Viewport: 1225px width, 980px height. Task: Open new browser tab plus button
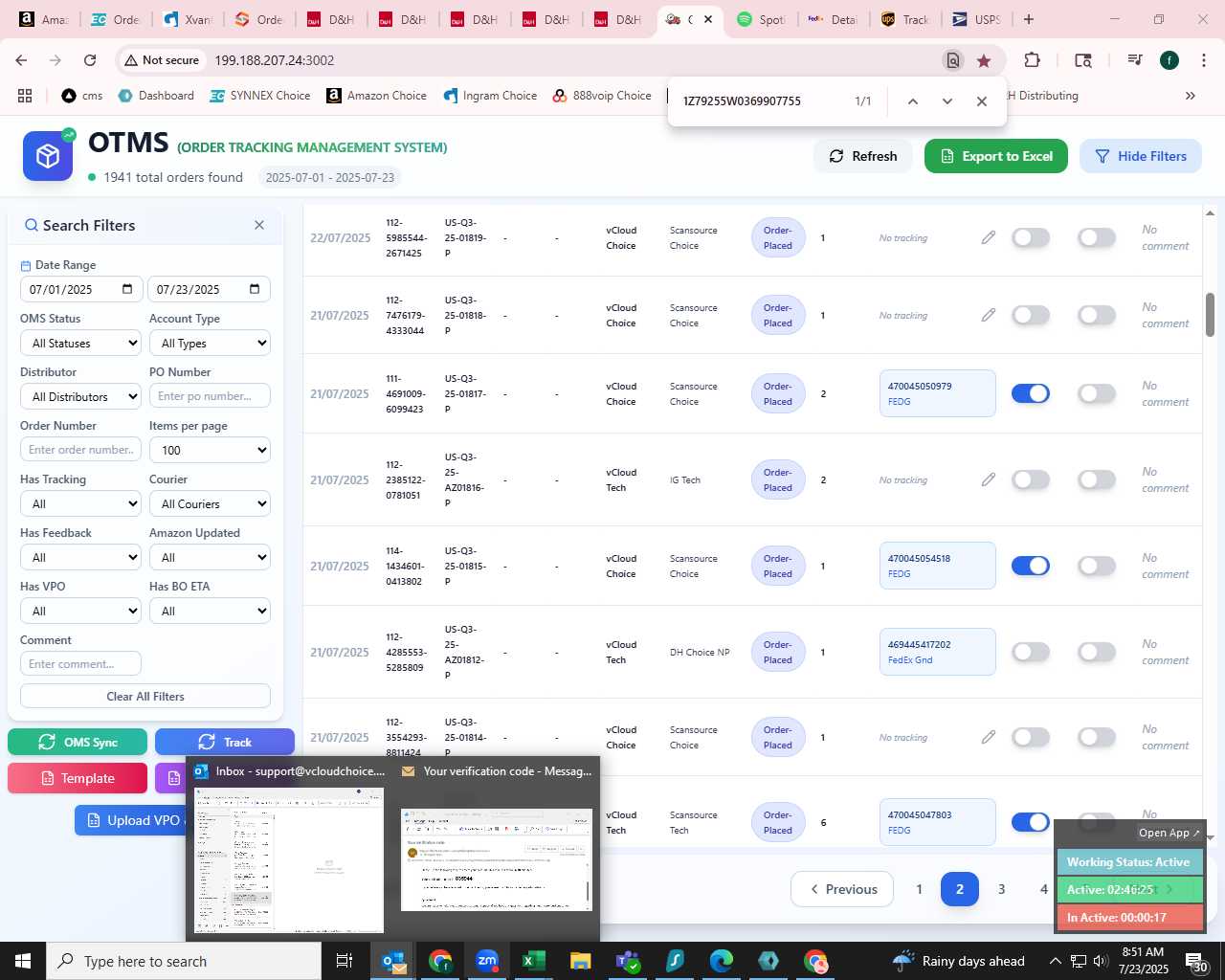coord(1029,19)
